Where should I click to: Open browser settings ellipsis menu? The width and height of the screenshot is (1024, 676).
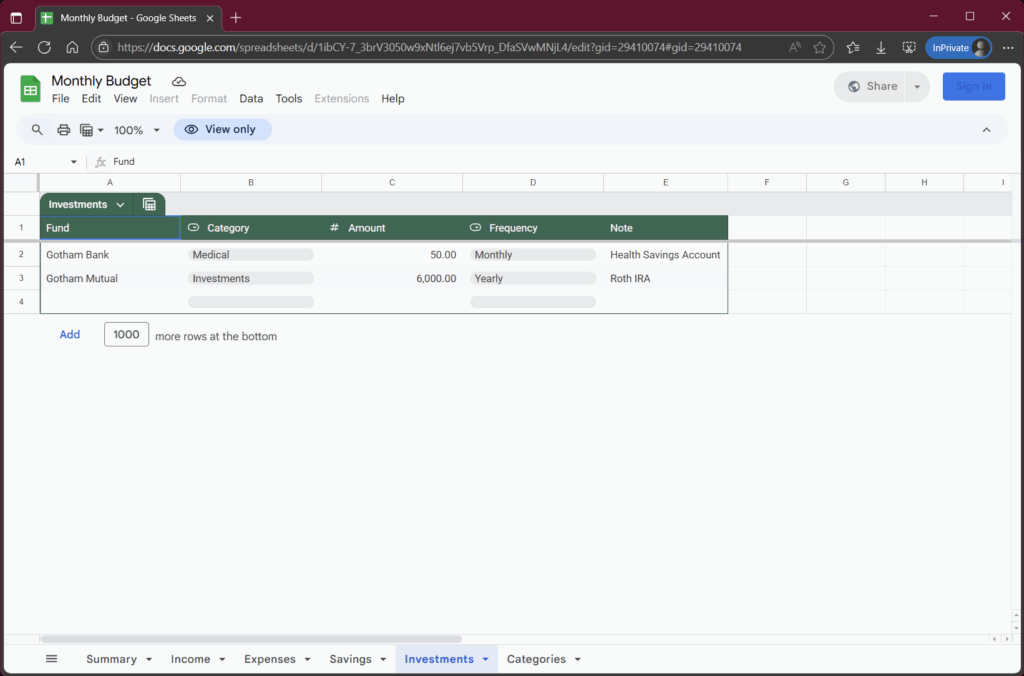pyautogui.click(x=1008, y=48)
